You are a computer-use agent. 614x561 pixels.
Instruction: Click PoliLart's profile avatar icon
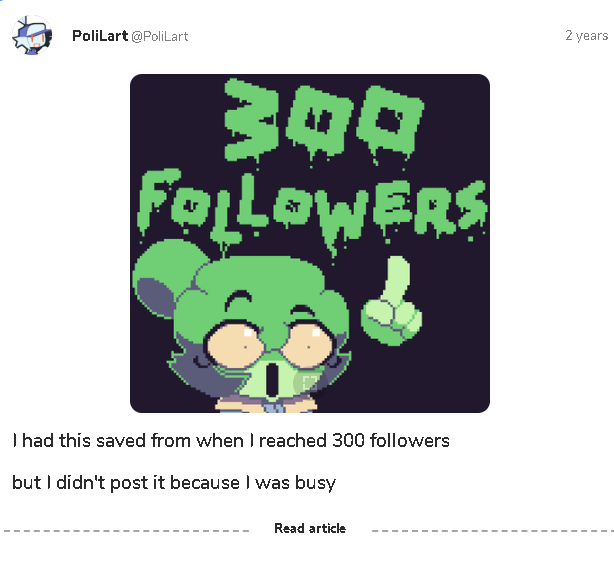click(31, 36)
